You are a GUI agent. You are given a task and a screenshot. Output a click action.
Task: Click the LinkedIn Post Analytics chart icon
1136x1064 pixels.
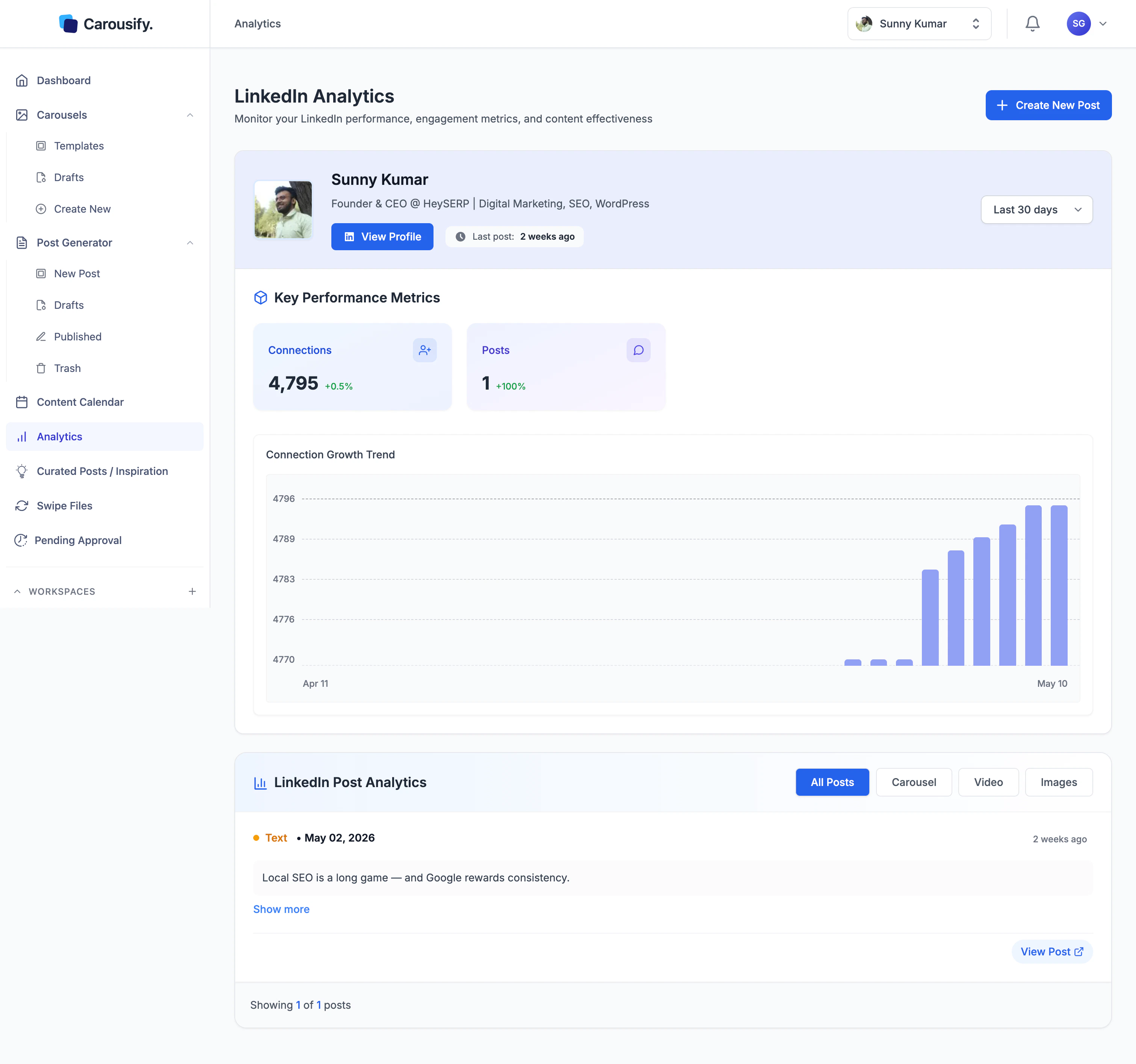[x=261, y=783]
